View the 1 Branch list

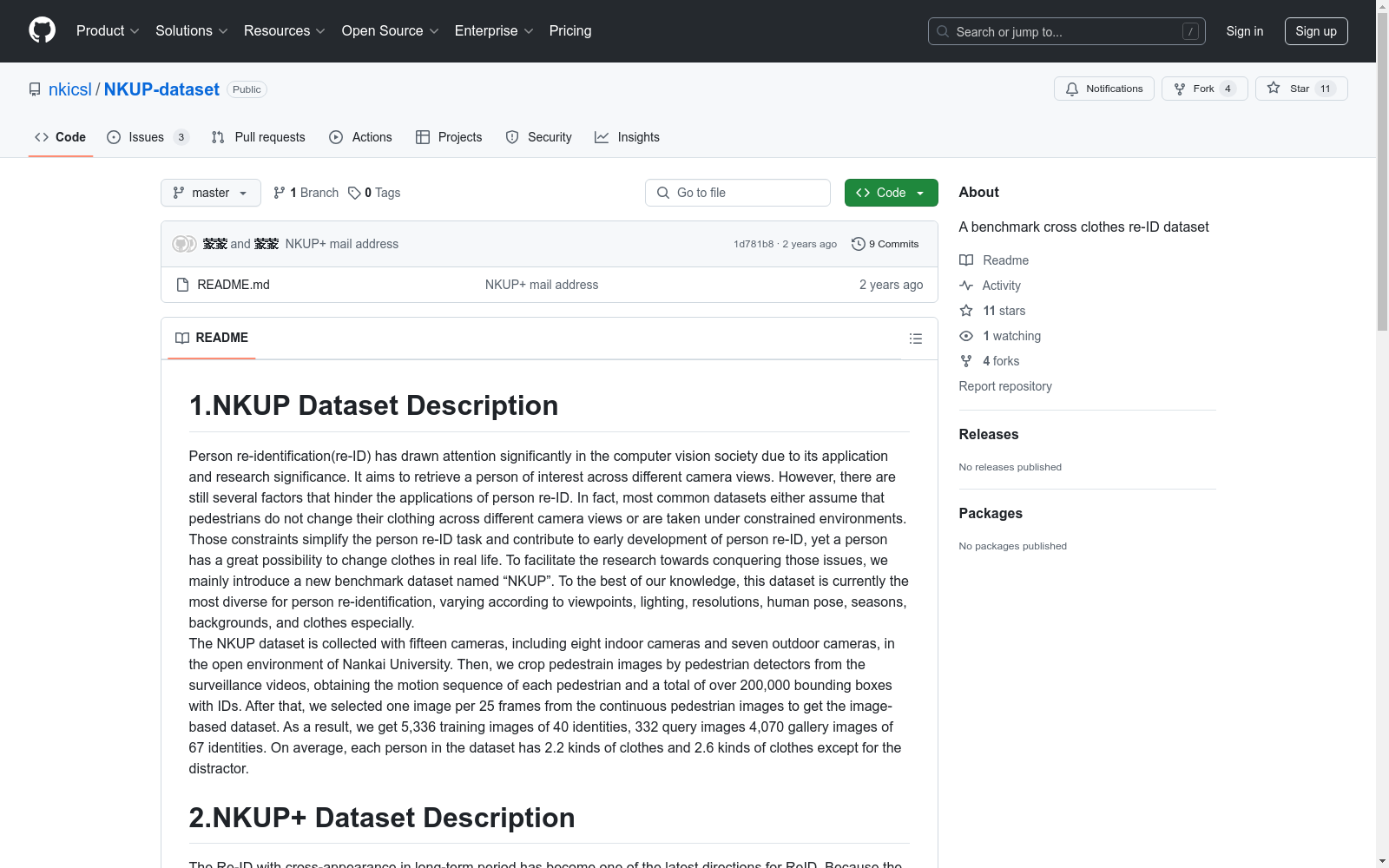coord(306,193)
